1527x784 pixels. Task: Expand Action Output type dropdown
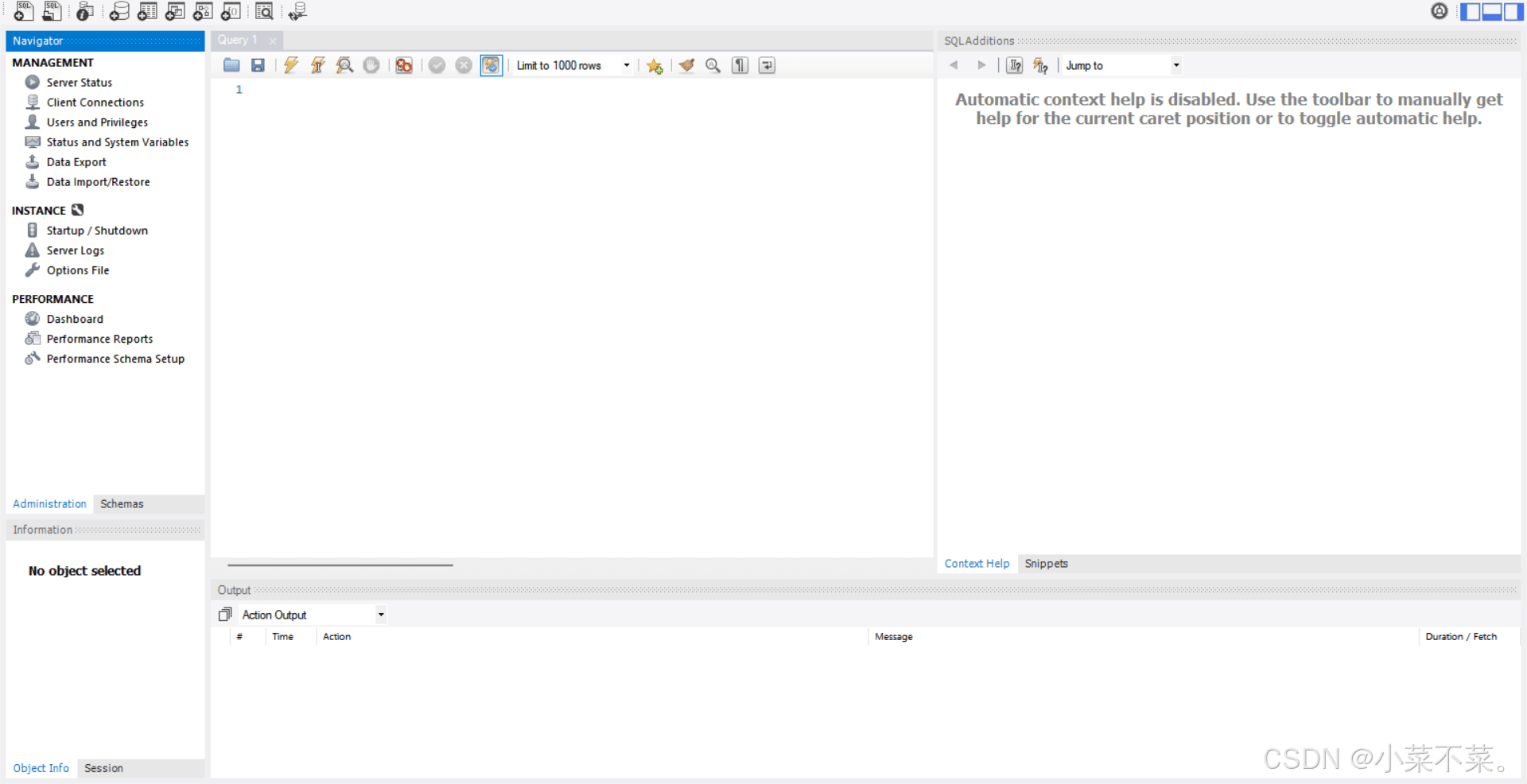coord(381,615)
